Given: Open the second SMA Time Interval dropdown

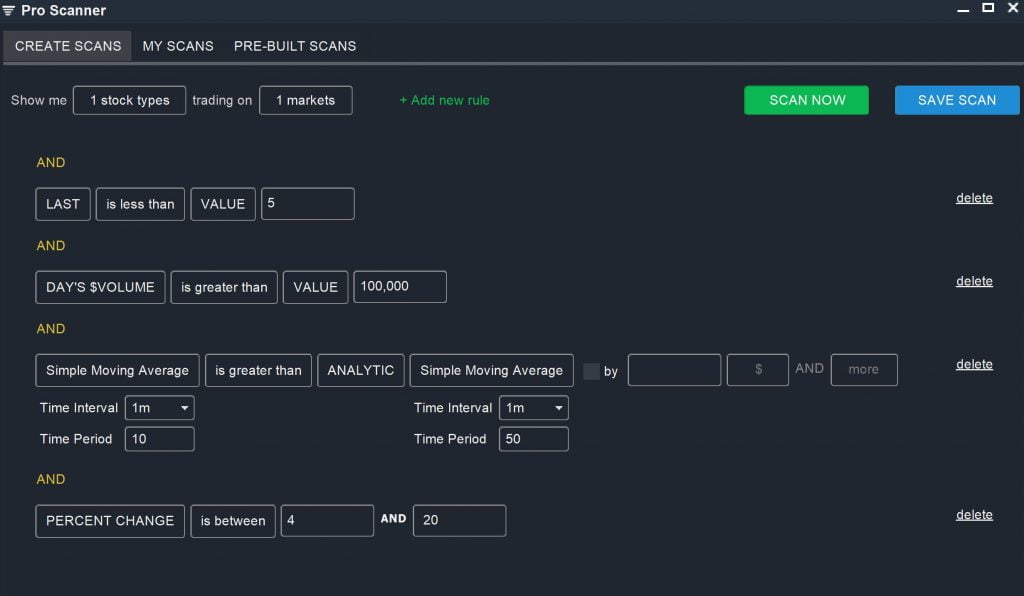Looking at the screenshot, I should click(x=534, y=408).
